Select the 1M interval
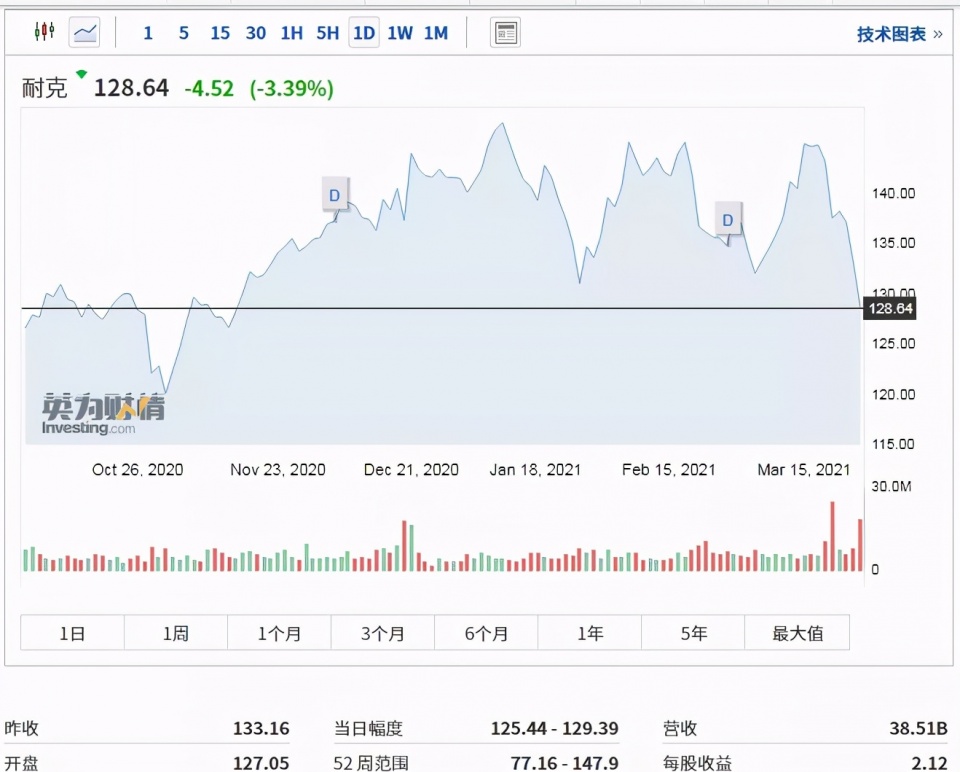The width and height of the screenshot is (960, 772). pos(435,33)
